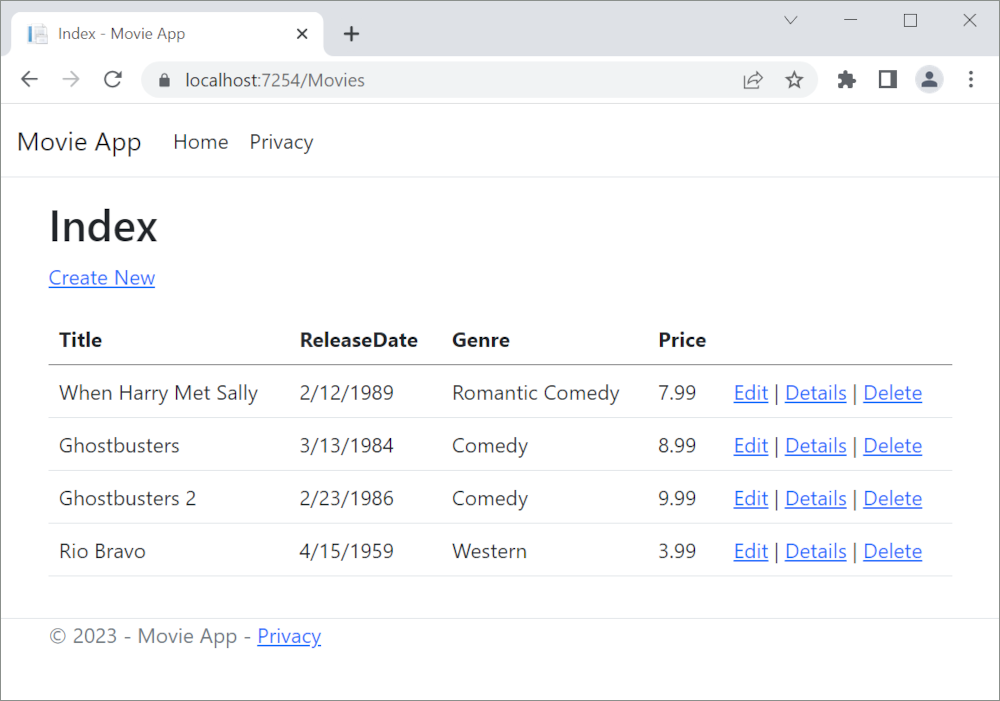Open the extensions puzzle-piece icon
1000x701 pixels.
tap(846, 79)
